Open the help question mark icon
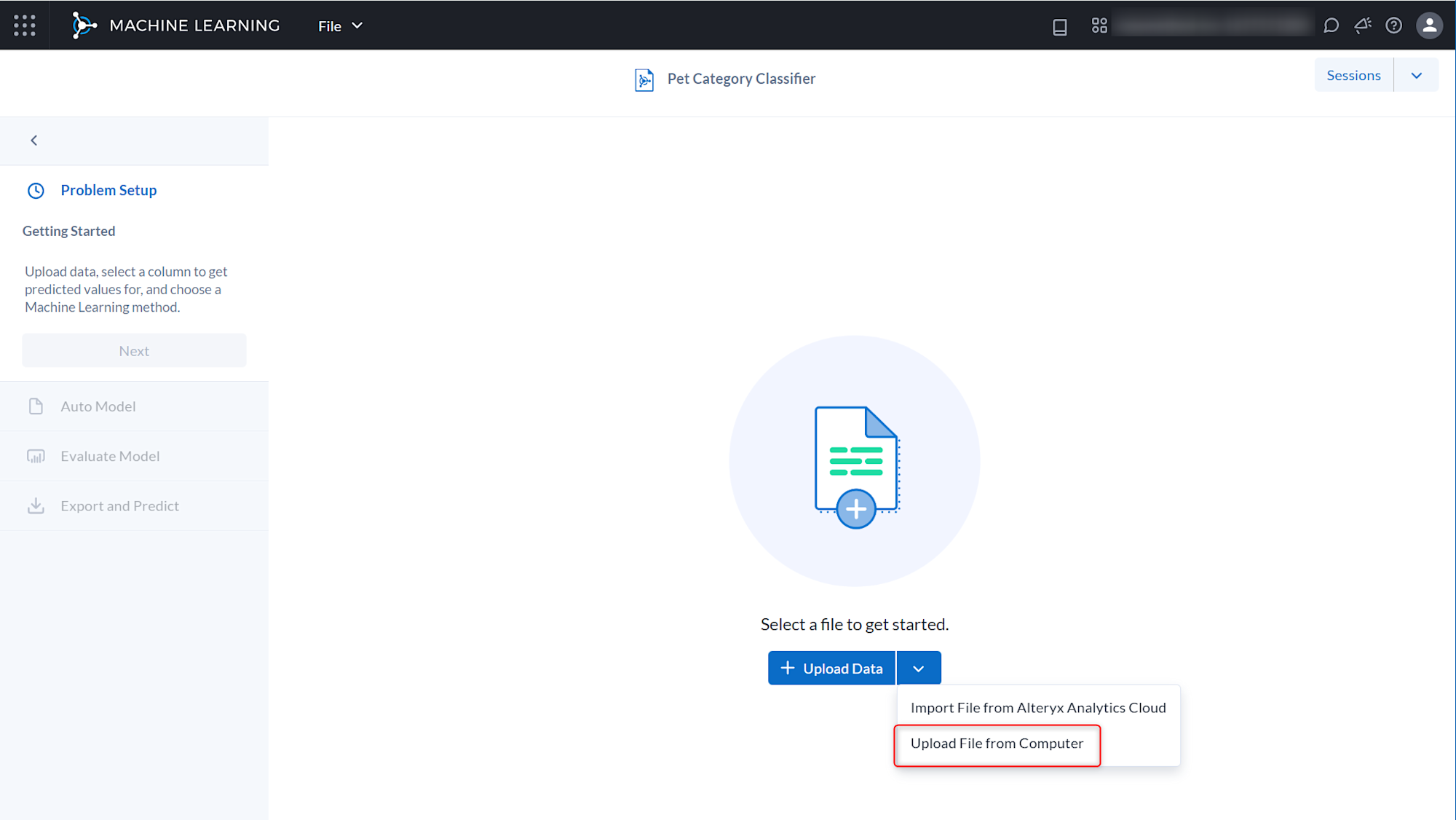Screen dimensions: 1456x820 [1393, 25]
